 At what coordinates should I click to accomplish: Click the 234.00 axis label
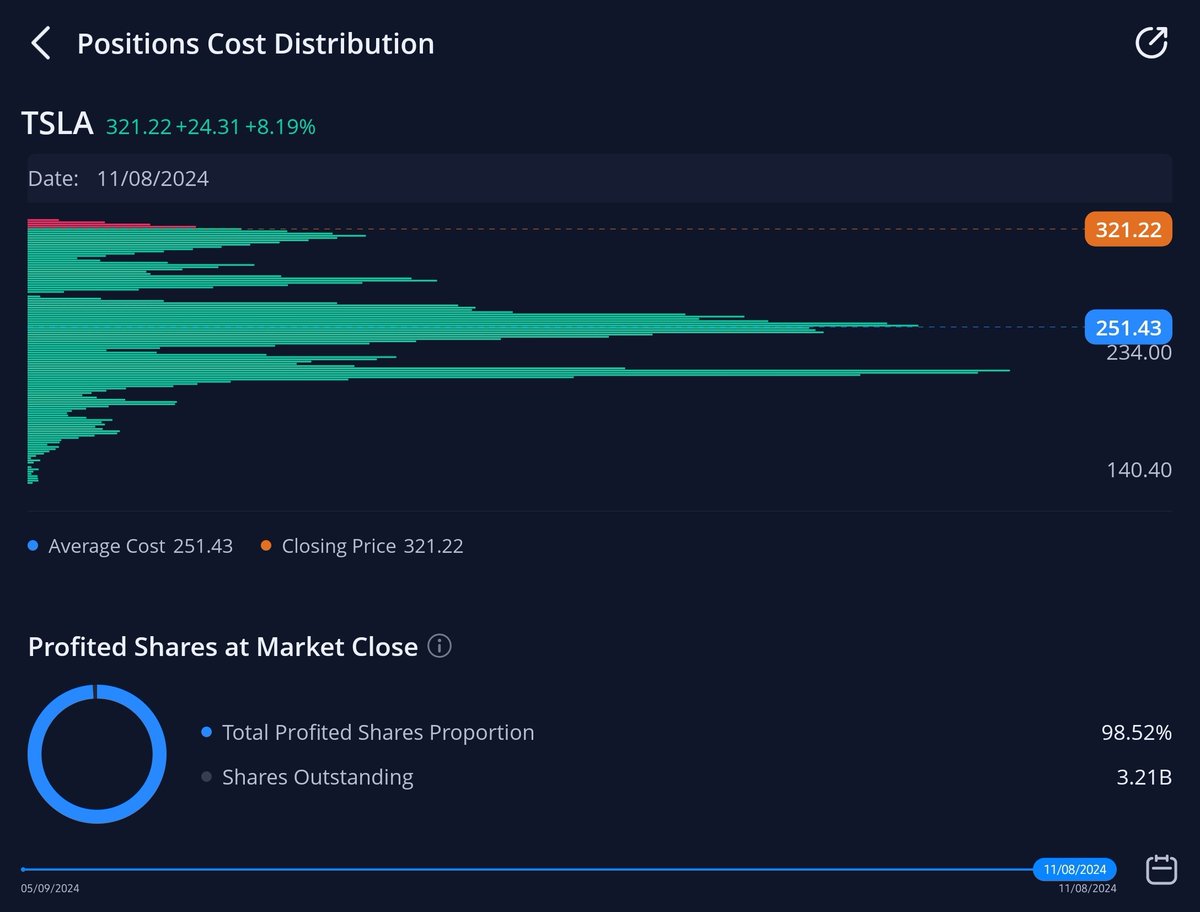[x=1138, y=353]
